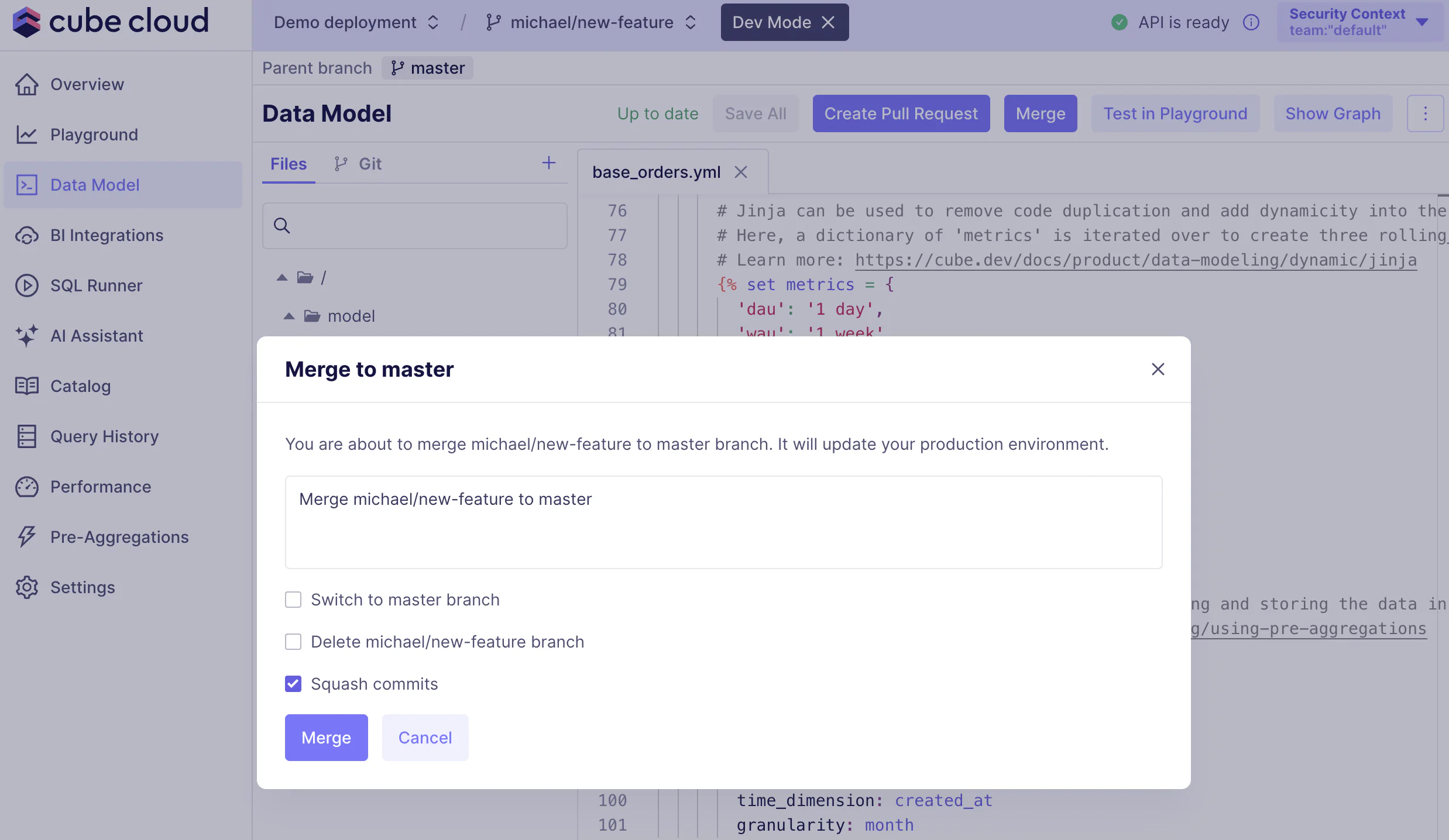
Task: Click the Pre-Aggregations lightning icon
Action: [x=27, y=537]
